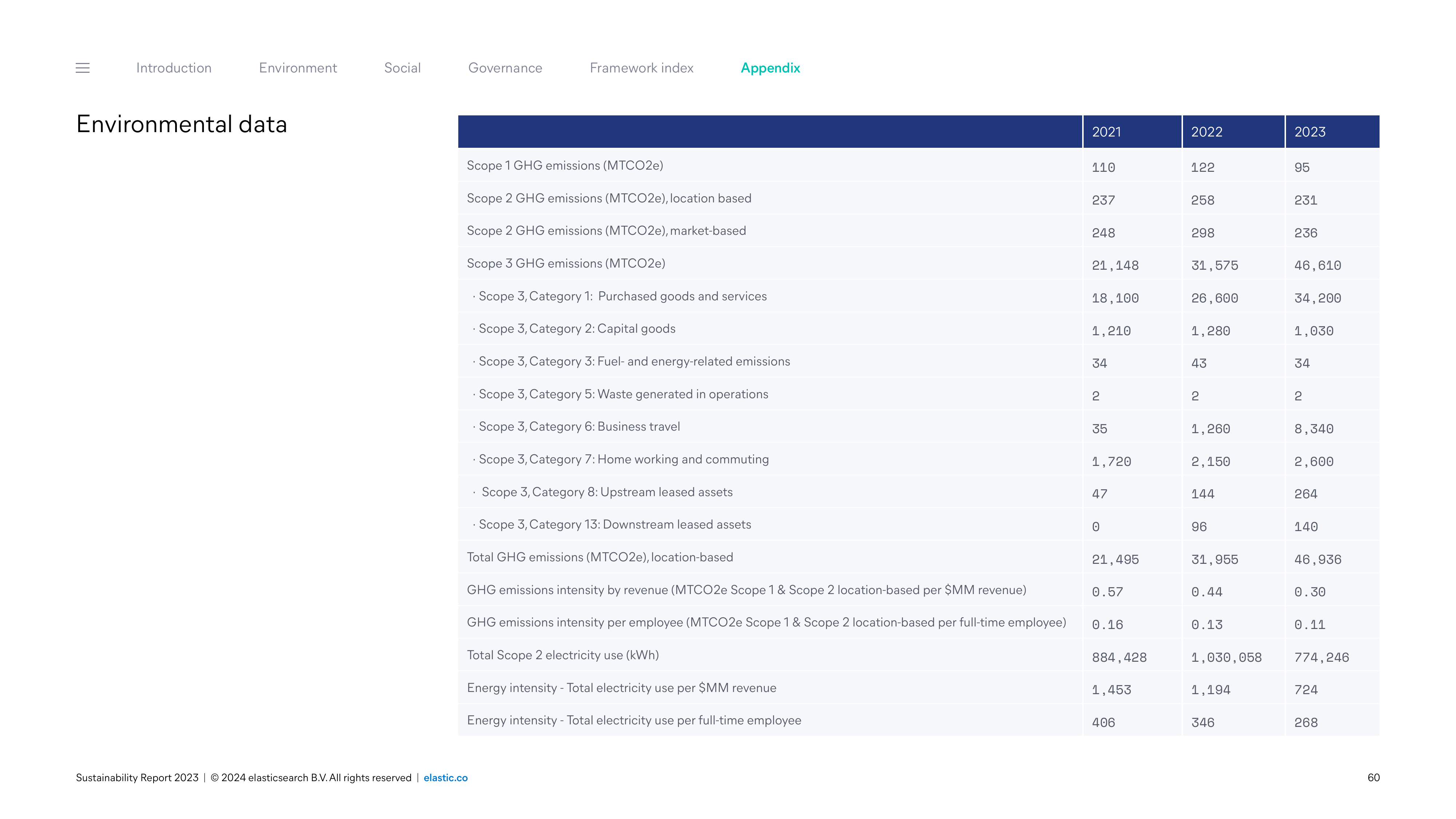Click the value 8,340 business travel 2023
Viewport: 1456px width, 819px height.
1314,429
